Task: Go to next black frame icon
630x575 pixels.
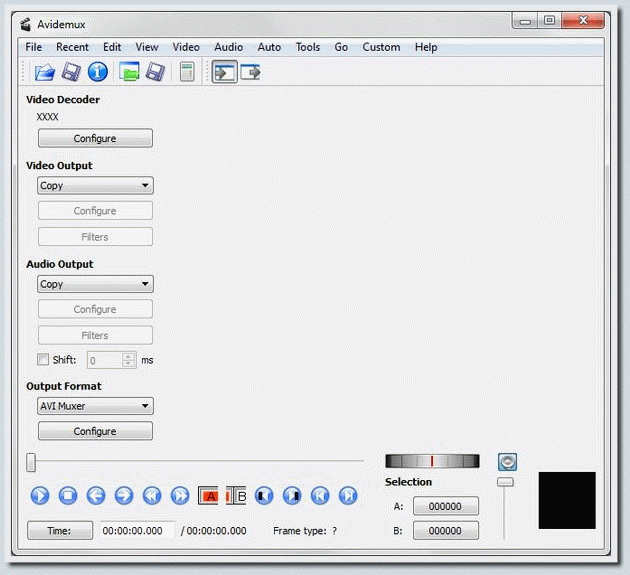Action: tap(292, 495)
